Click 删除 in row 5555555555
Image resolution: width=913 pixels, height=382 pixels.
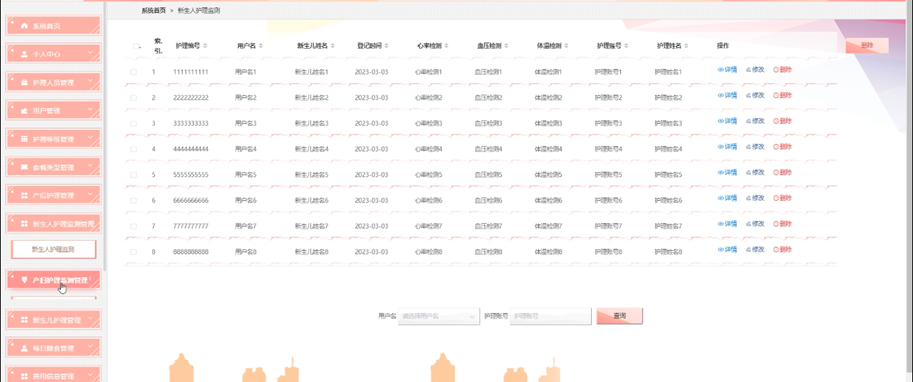coord(783,172)
